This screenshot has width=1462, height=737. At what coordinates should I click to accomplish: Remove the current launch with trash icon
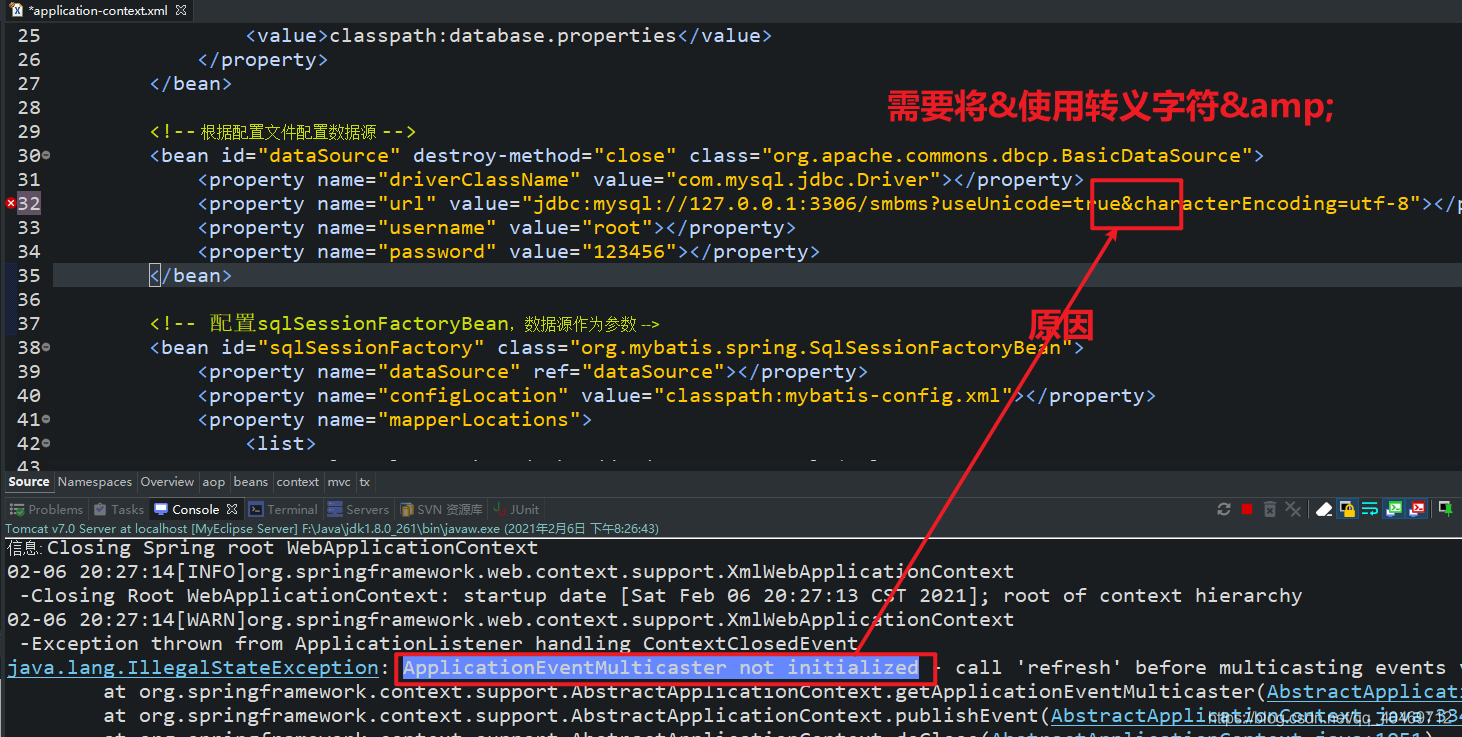(1268, 509)
